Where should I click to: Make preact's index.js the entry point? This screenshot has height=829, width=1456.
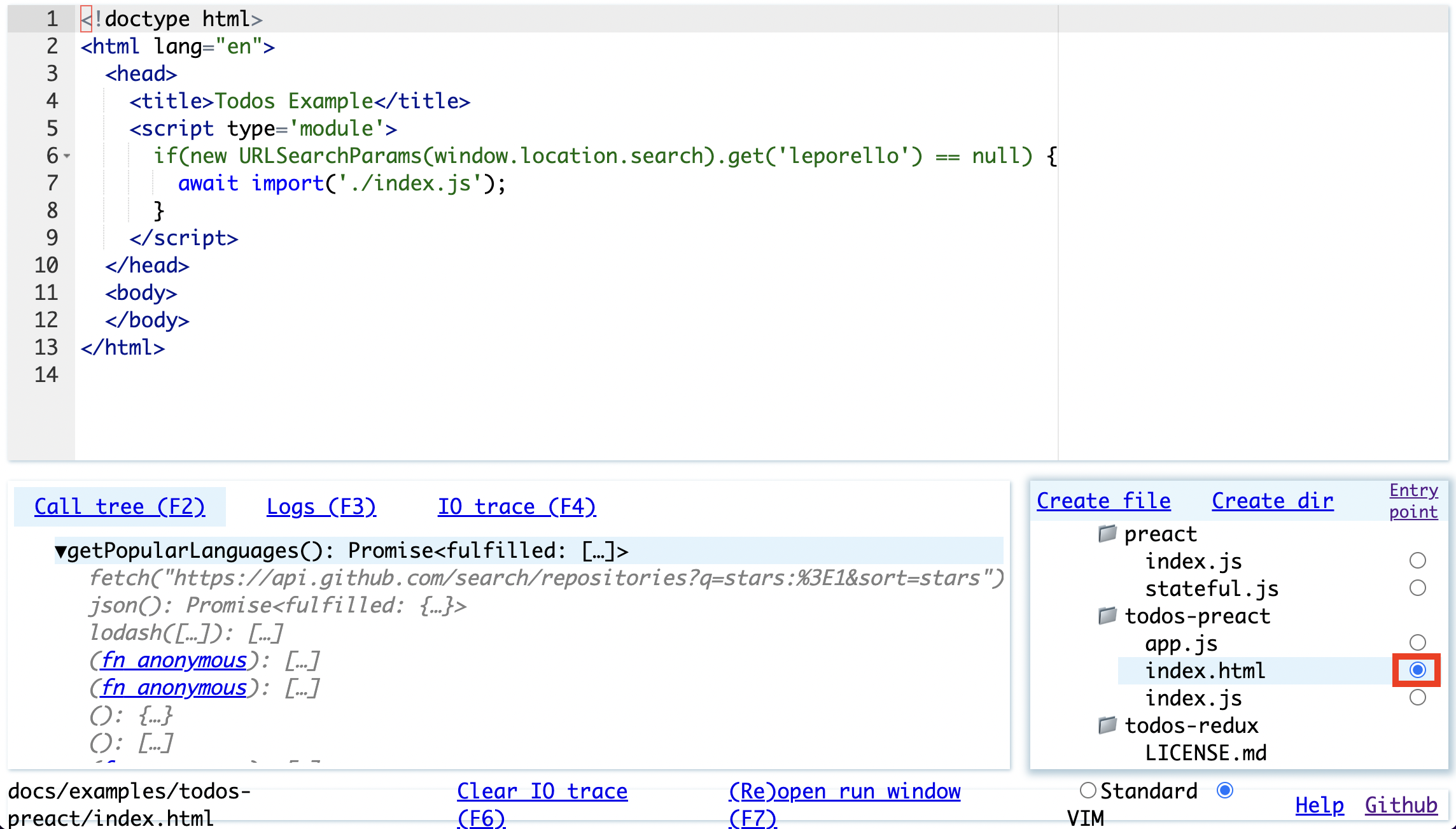tap(1418, 560)
